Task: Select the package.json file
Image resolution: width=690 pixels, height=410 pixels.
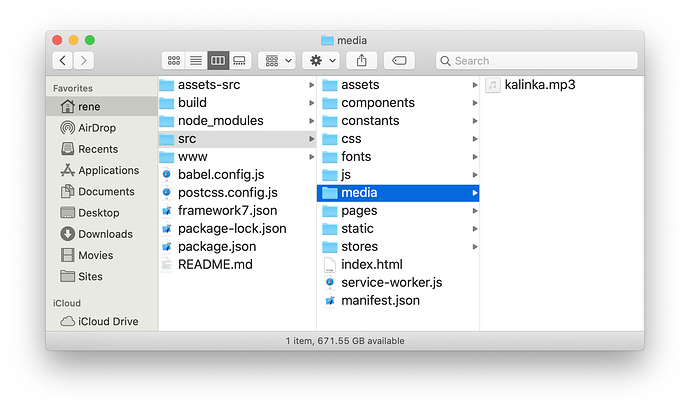Action: [237, 246]
